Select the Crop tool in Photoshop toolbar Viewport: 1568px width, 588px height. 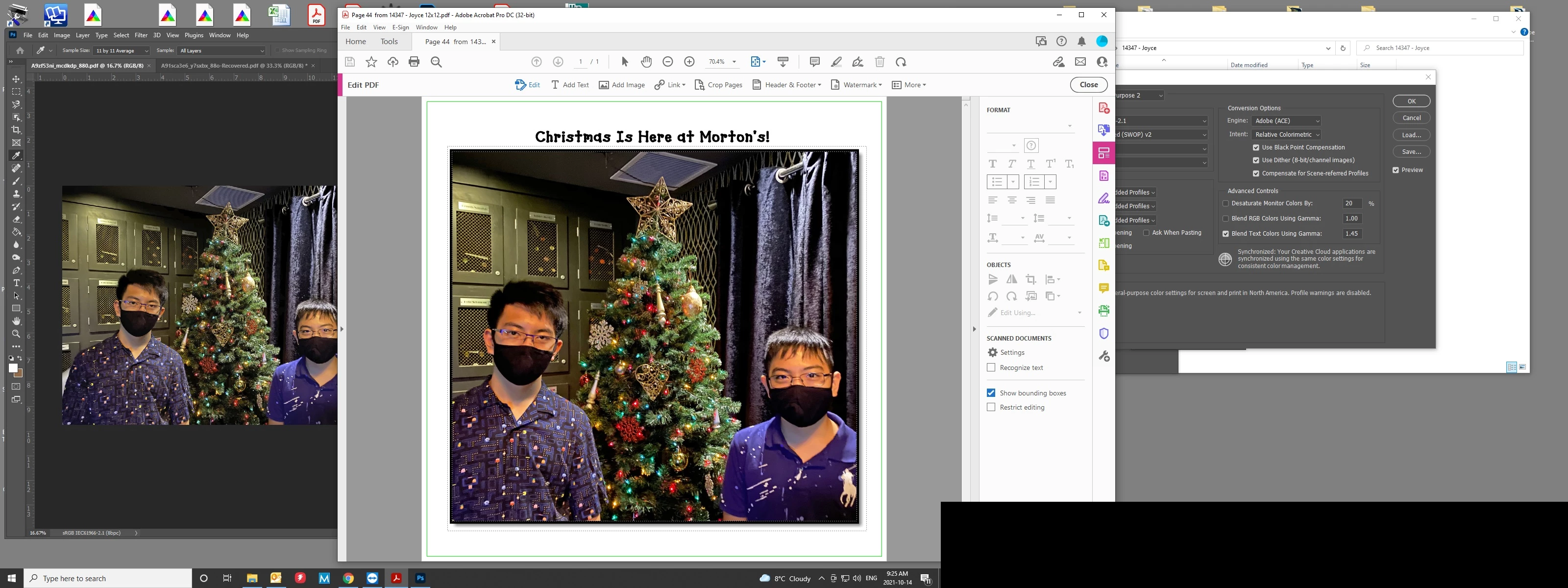point(17,130)
